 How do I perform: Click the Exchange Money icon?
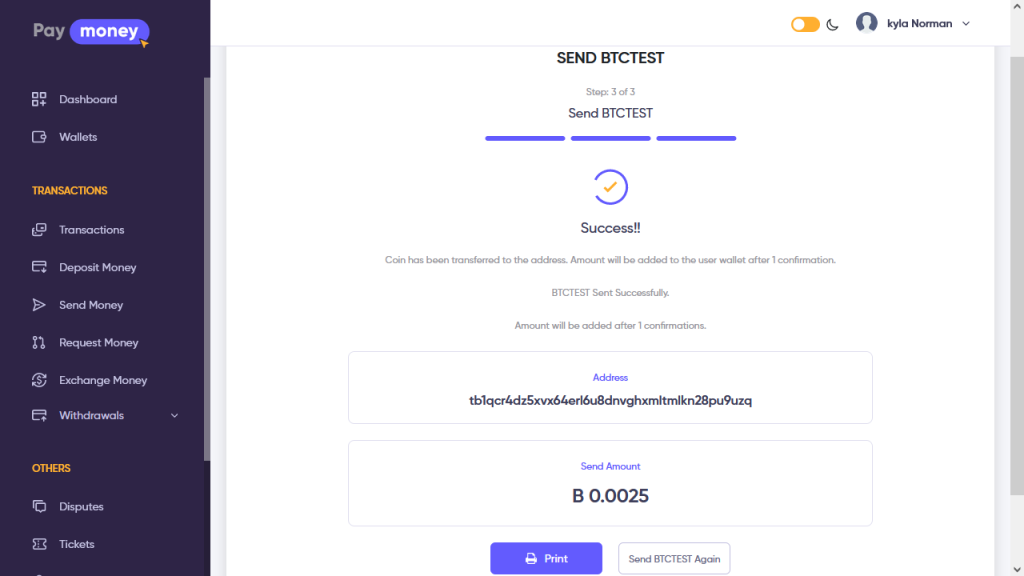click(x=39, y=380)
